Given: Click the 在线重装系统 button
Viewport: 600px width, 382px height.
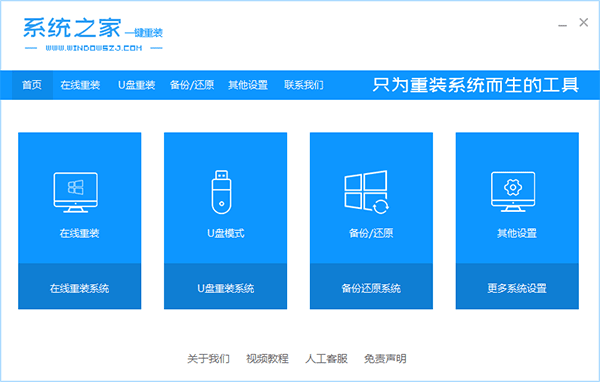Looking at the screenshot, I should [80, 286].
